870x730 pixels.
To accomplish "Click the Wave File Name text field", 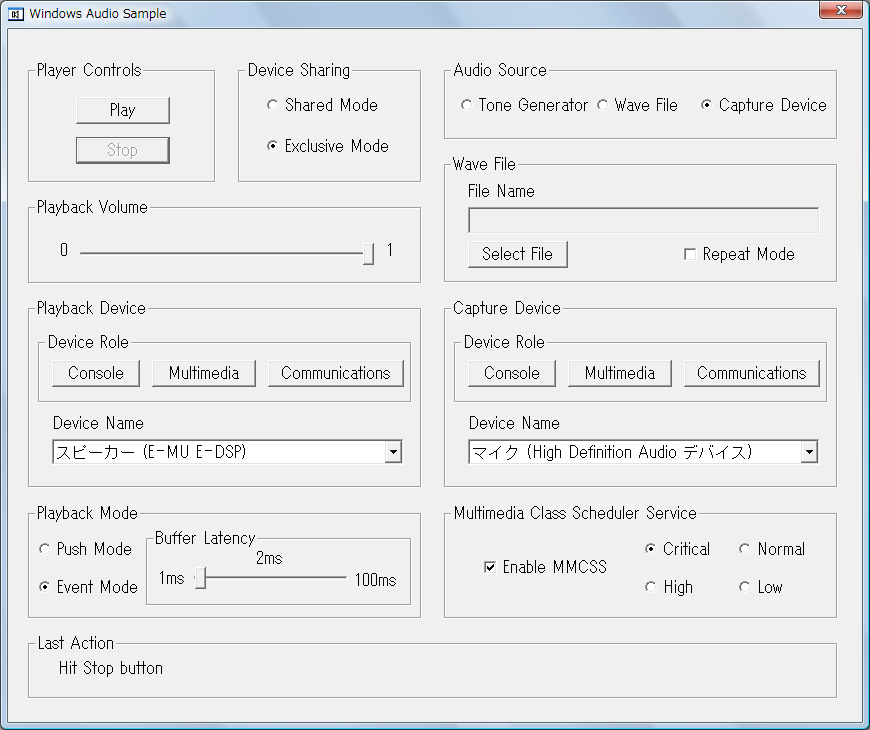I will coord(643,220).
